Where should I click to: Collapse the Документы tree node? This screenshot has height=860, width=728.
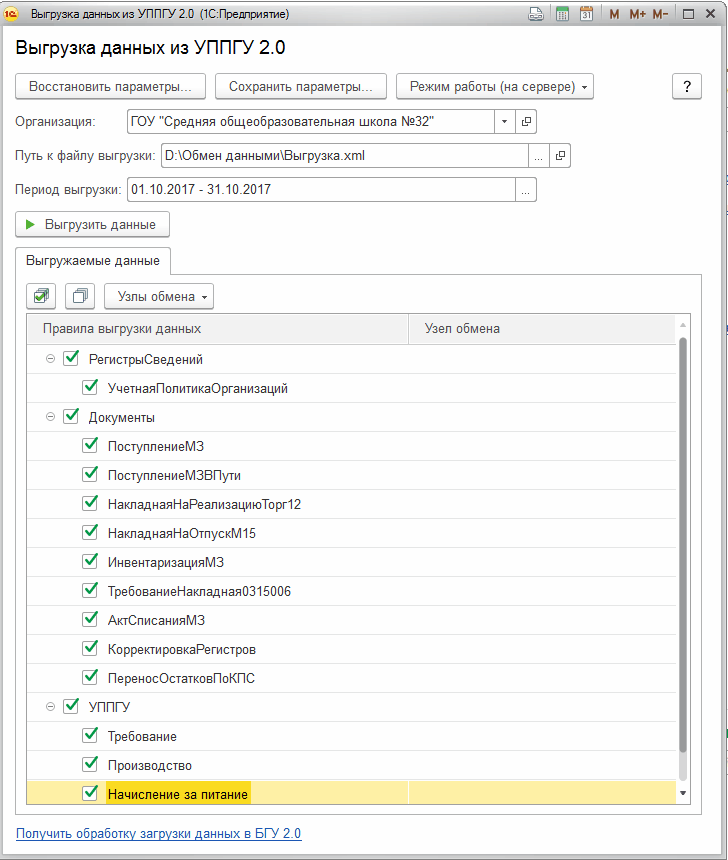tap(50, 417)
